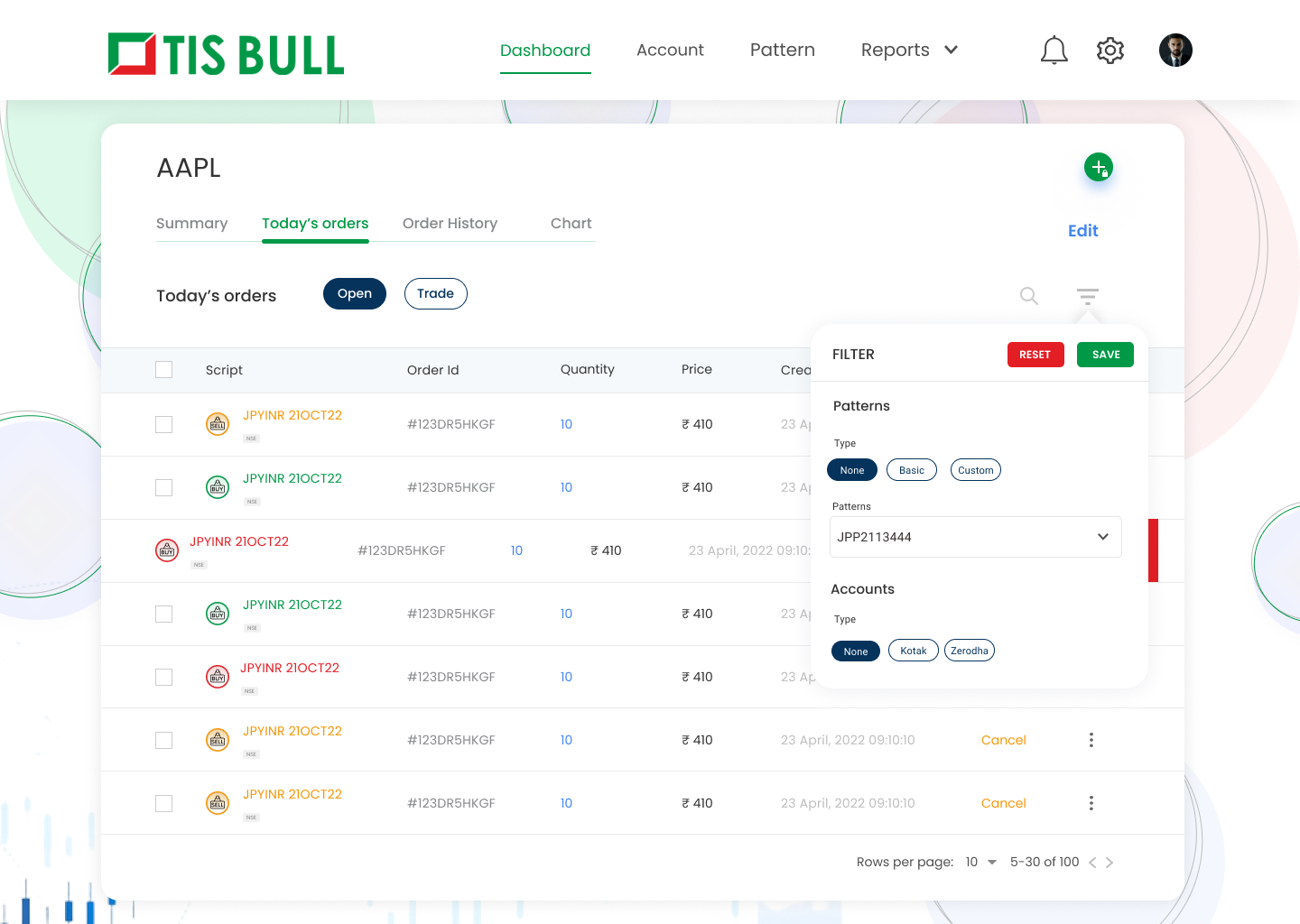Switch to the Summary tab
The image size is (1300, 924).
point(191,224)
